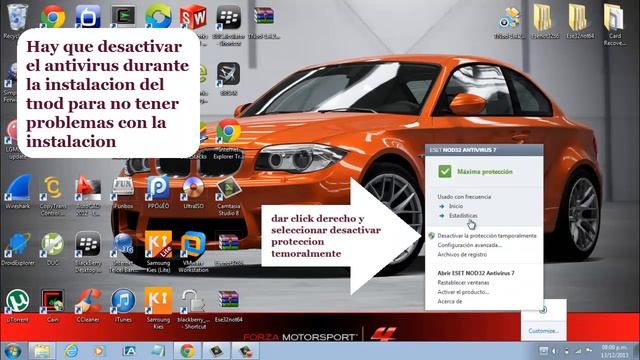The image size is (640, 360).
Task: Open 'Acerca de' in ESET menu
Action: click(449, 301)
